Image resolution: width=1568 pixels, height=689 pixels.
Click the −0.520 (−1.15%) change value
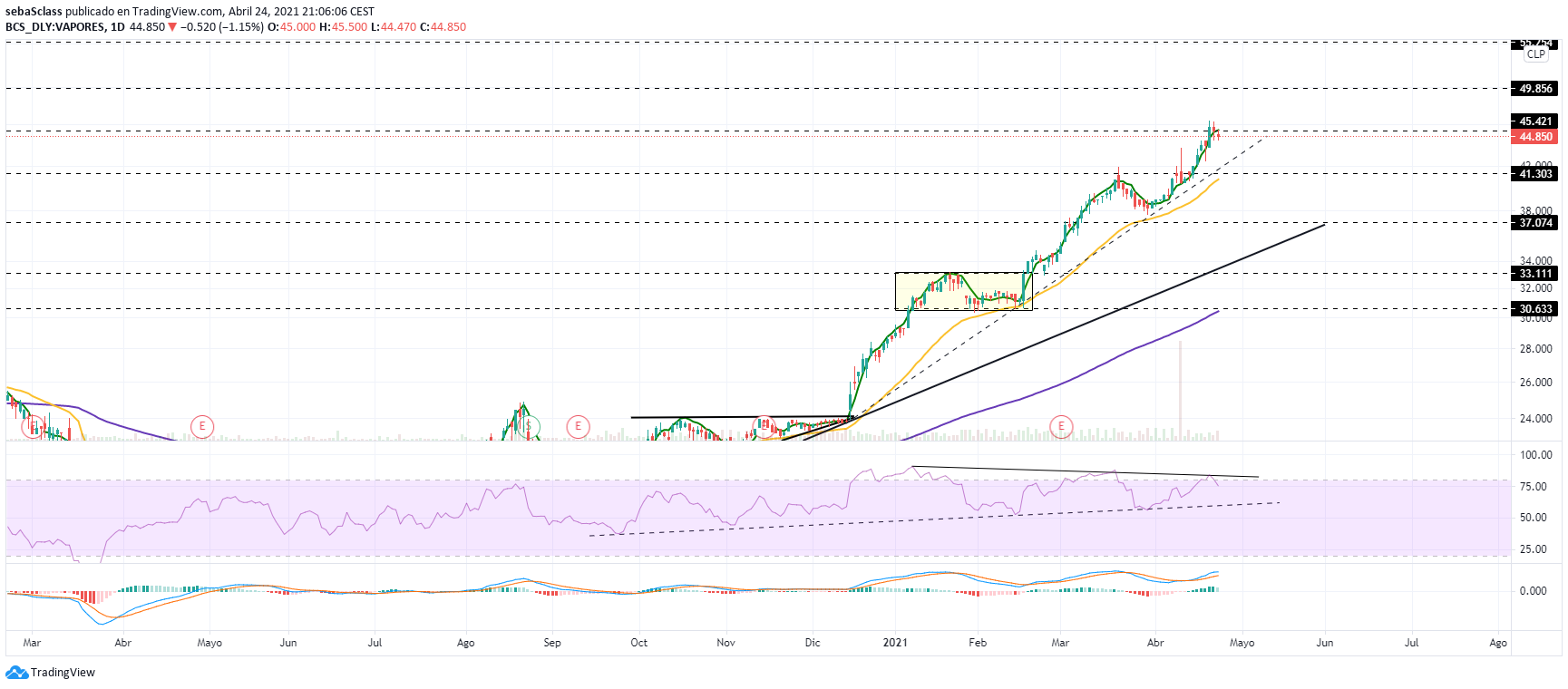(x=222, y=27)
